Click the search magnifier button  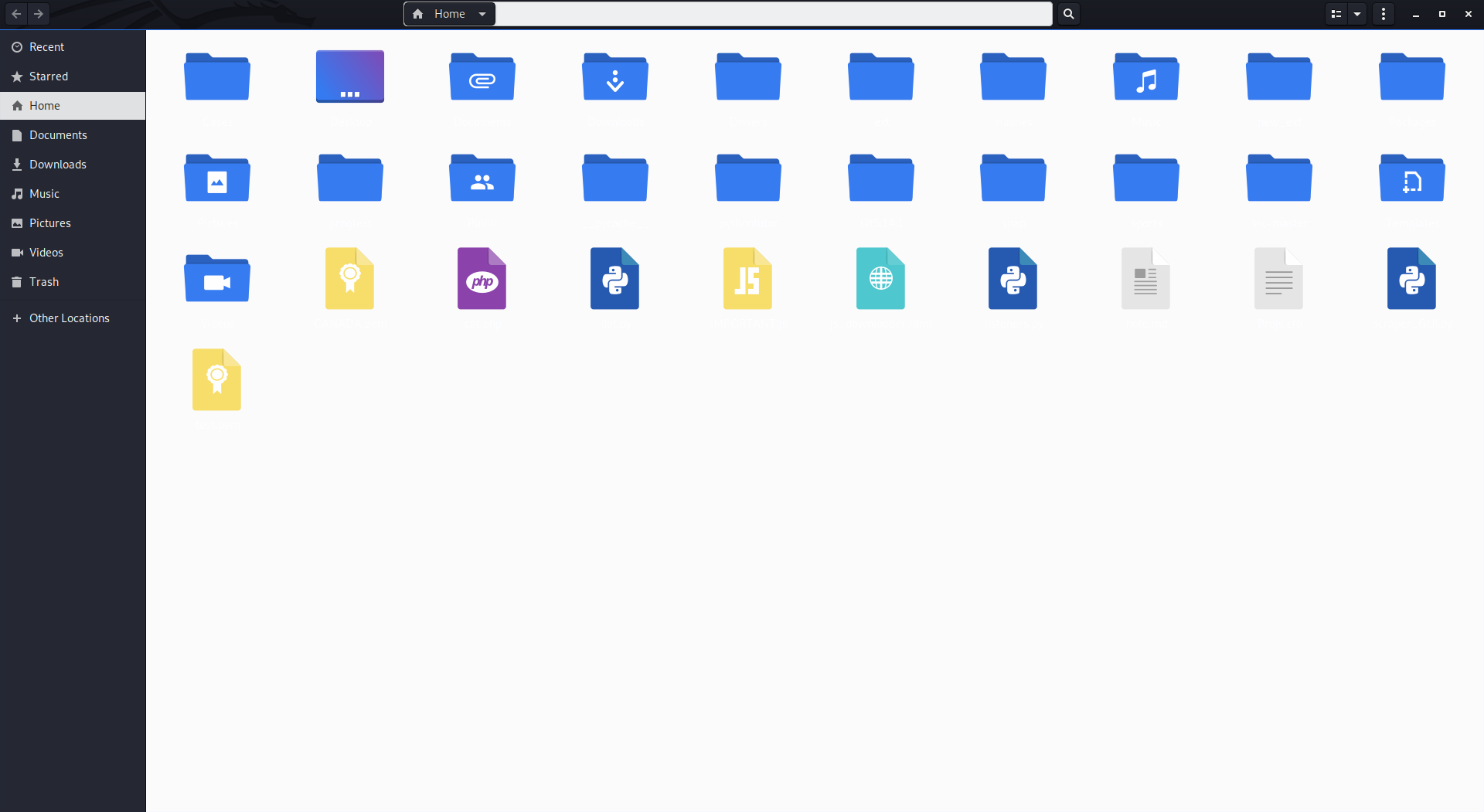(1068, 14)
